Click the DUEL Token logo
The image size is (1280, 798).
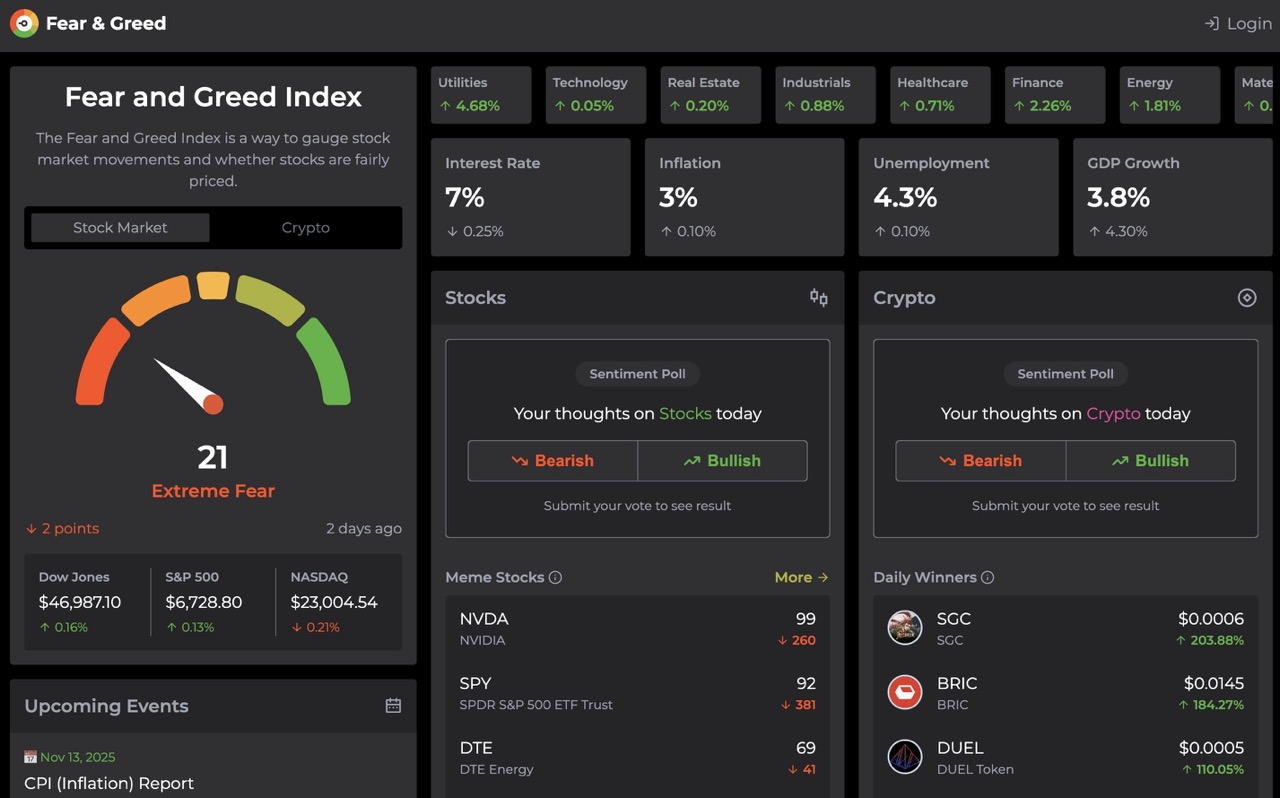(x=905, y=757)
